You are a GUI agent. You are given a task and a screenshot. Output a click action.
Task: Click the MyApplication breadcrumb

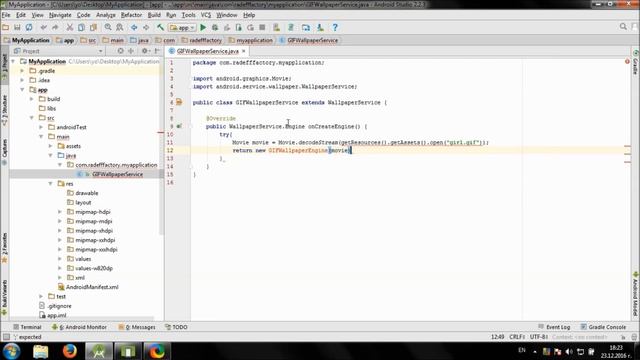tap(27, 40)
